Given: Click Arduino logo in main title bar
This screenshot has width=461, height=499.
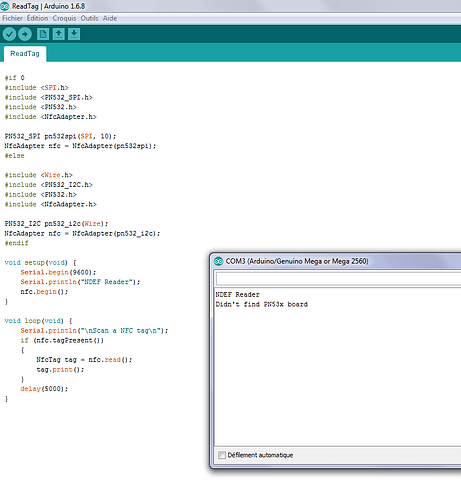Looking at the screenshot, I should 5,6.
